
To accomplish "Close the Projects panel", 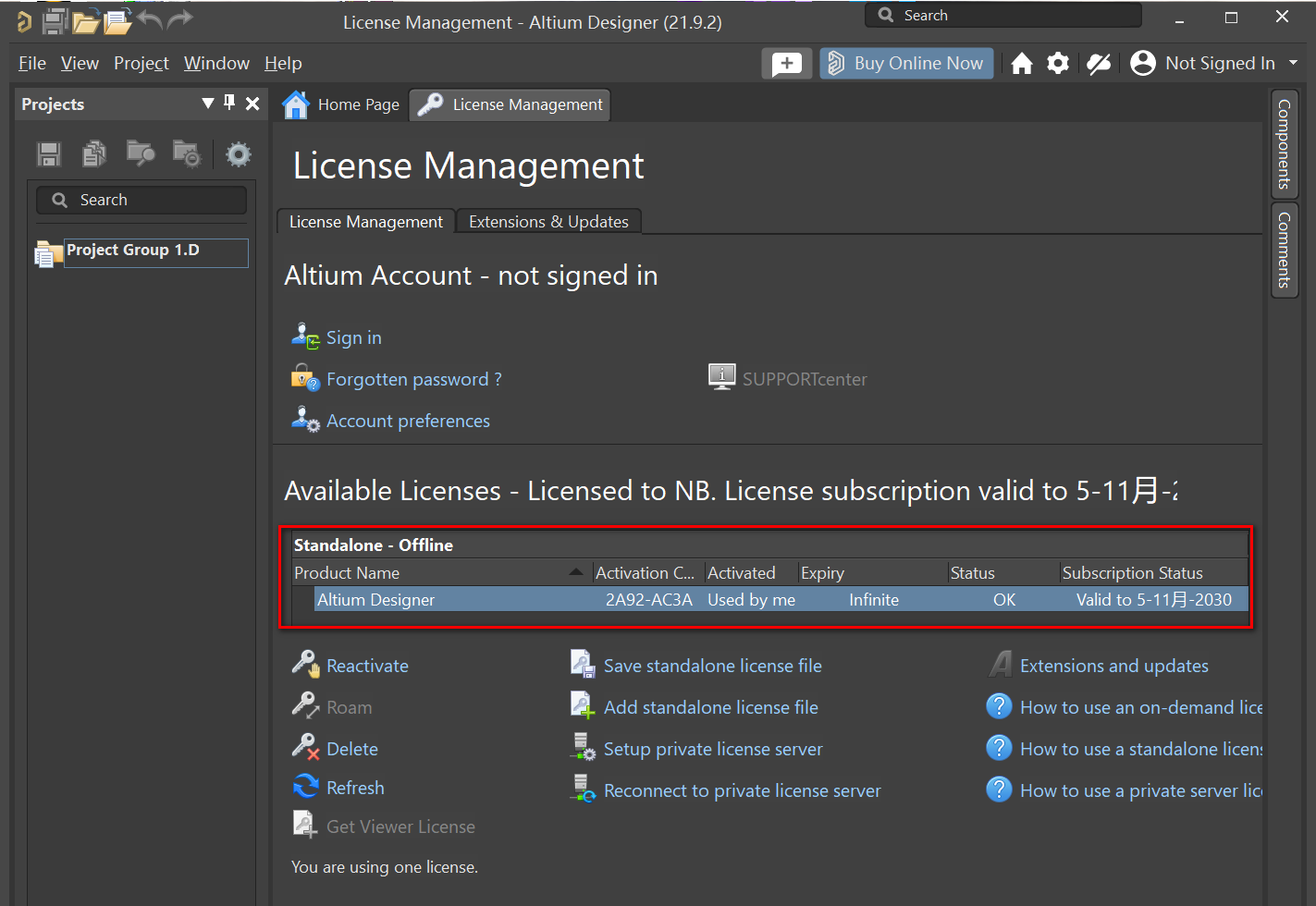I will 252,104.
